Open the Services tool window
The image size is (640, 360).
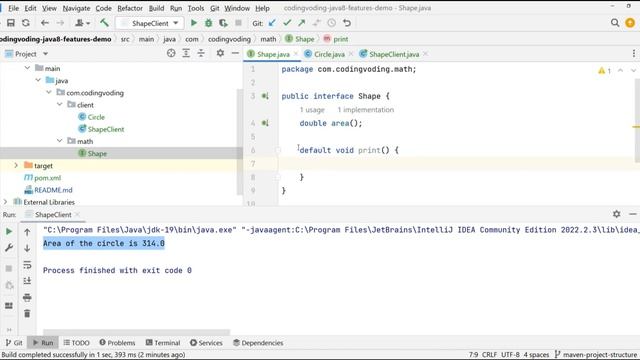click(206, 342)
